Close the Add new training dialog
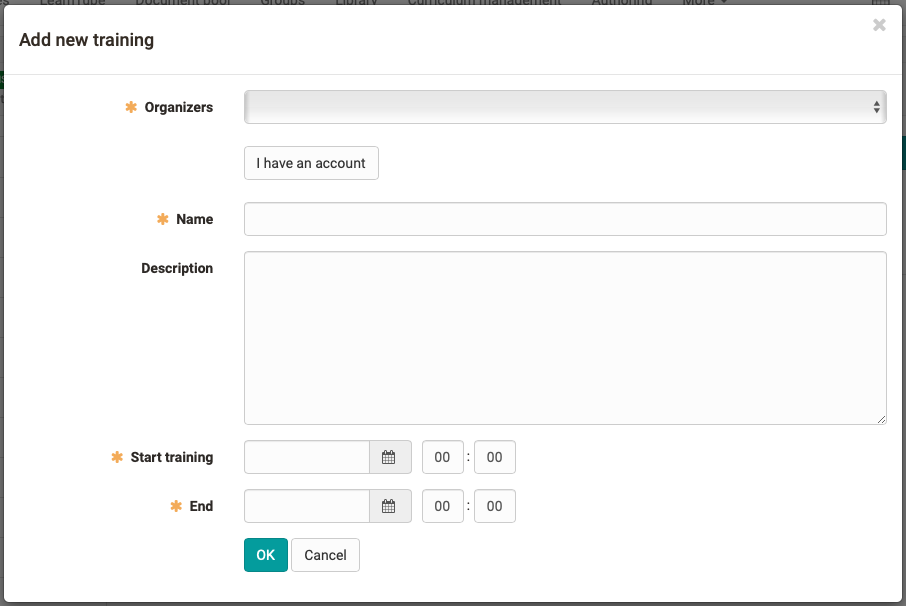 (879, 25)
